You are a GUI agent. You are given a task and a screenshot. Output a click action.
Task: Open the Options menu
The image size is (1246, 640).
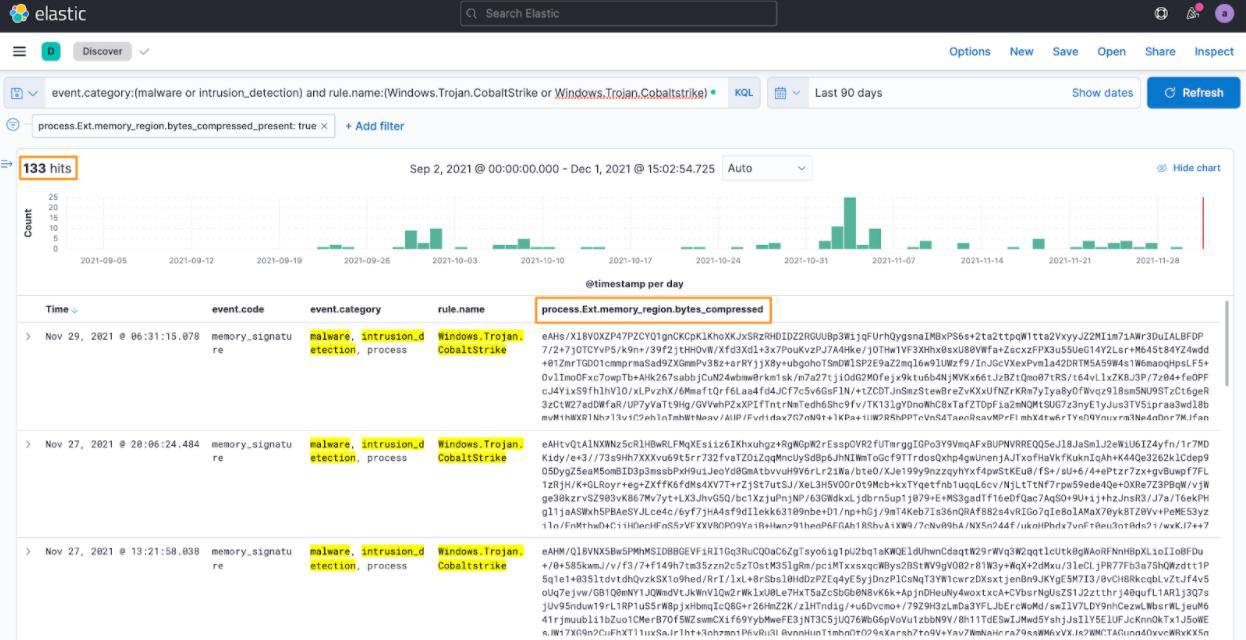tap(969, 51)
